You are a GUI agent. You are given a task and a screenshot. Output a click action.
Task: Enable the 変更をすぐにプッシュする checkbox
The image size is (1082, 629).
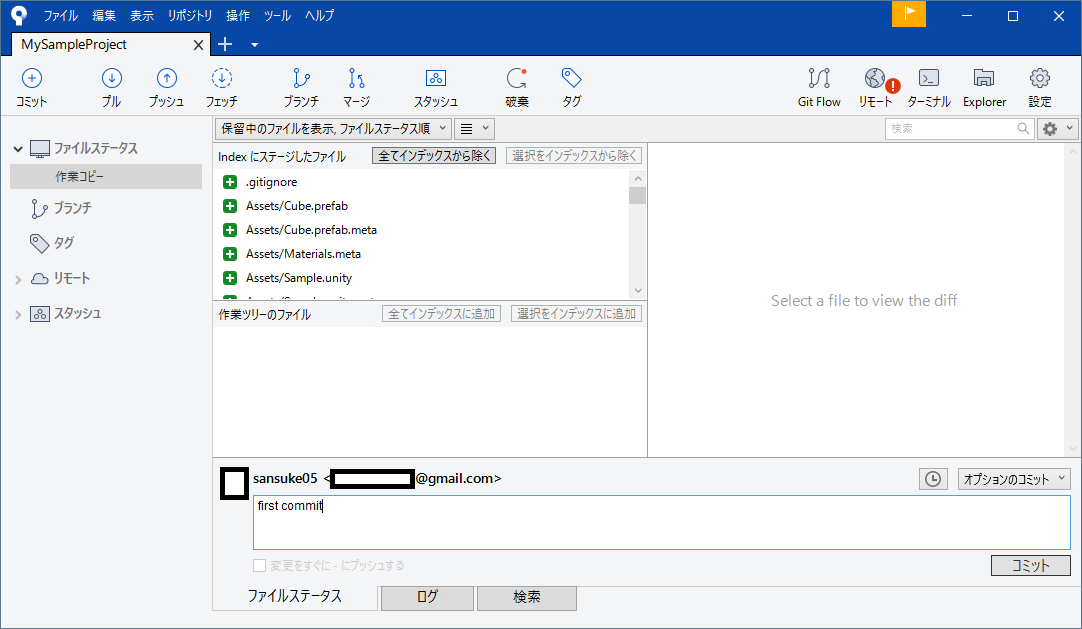258,565
